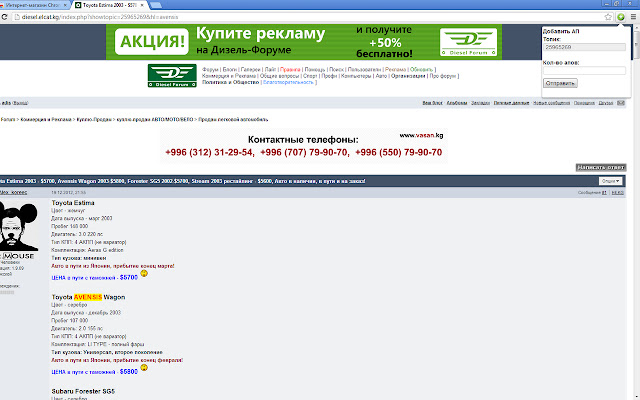Click the Diesel Forum logo

pyautogui.click(x=172, y=76)
